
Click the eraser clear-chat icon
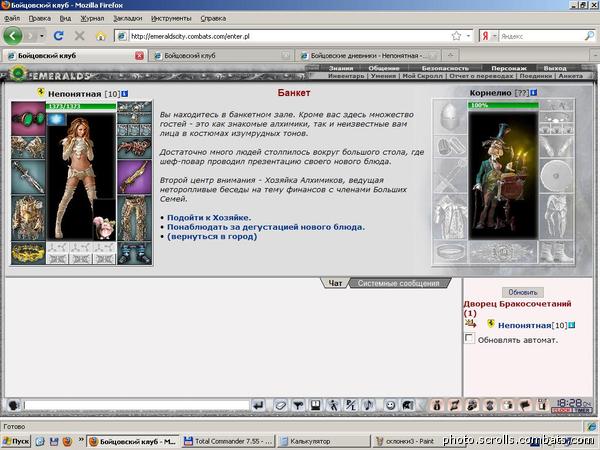coord(280,405)
